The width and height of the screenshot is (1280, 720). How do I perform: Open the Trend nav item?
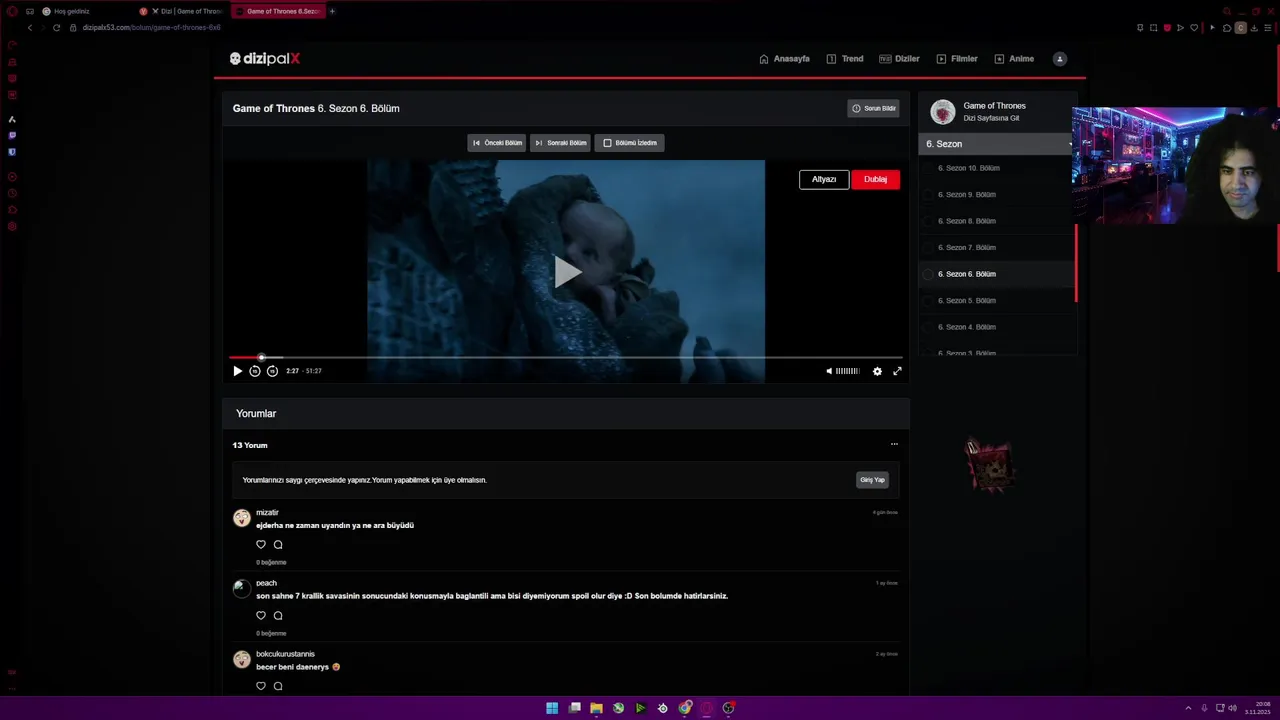[x=845, y=59]
